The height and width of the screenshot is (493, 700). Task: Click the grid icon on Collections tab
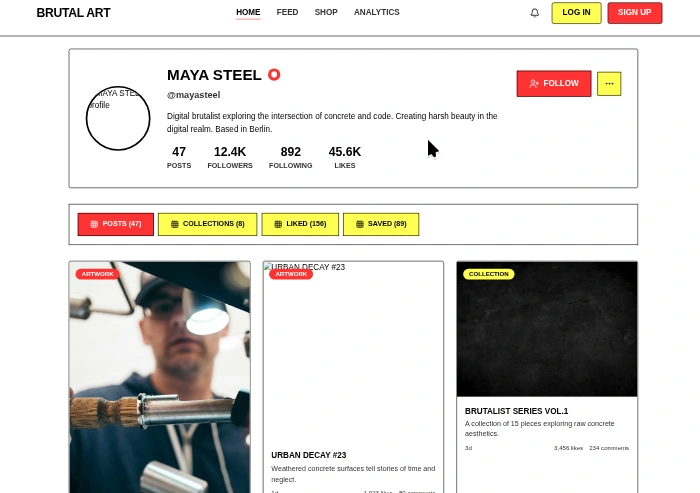175,224
